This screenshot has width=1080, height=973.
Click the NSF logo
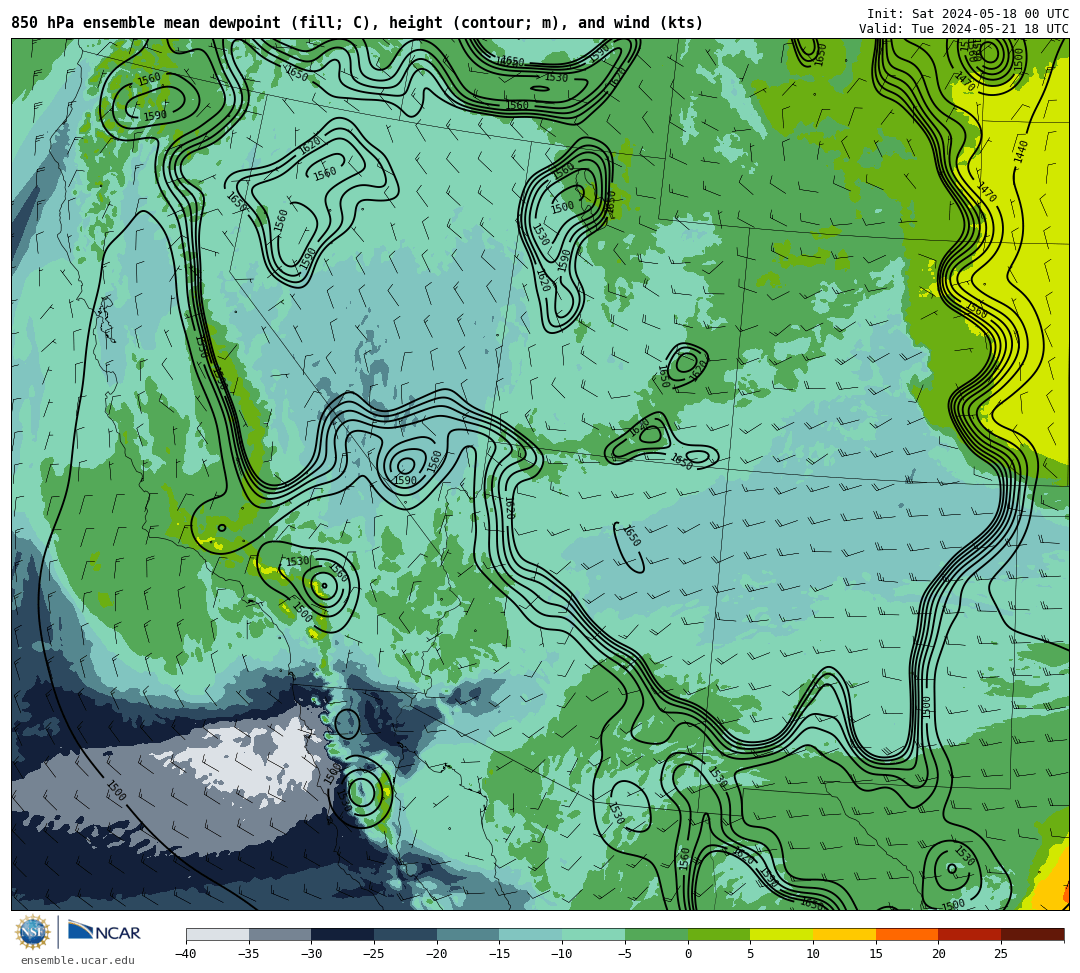pos(33,932)
